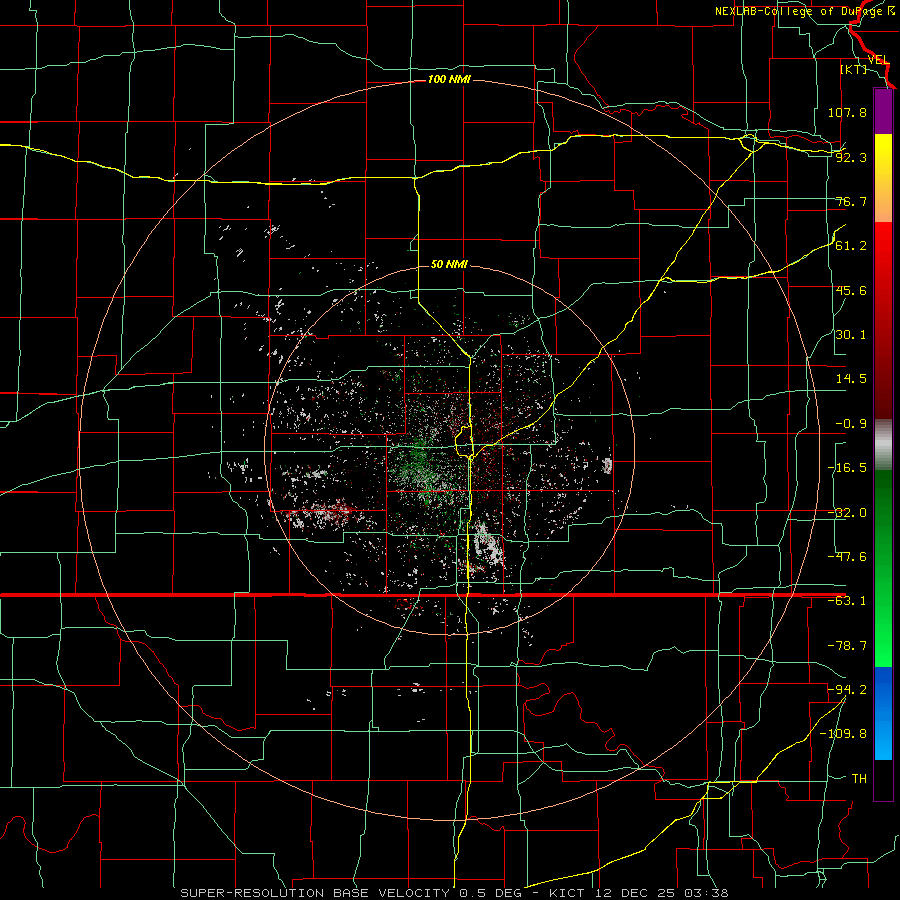This screenshot has width=900, height=900.
Task: Click the -109.8 velocity scale value
Action: [843, 734]
